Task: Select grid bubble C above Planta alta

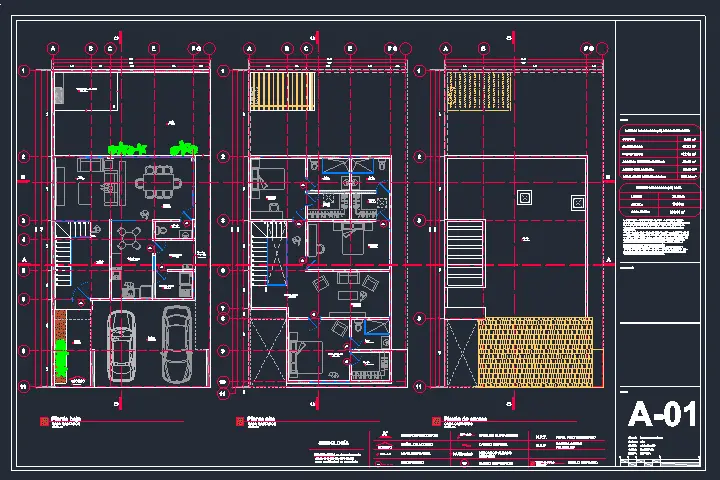Action: click(306, 48)
